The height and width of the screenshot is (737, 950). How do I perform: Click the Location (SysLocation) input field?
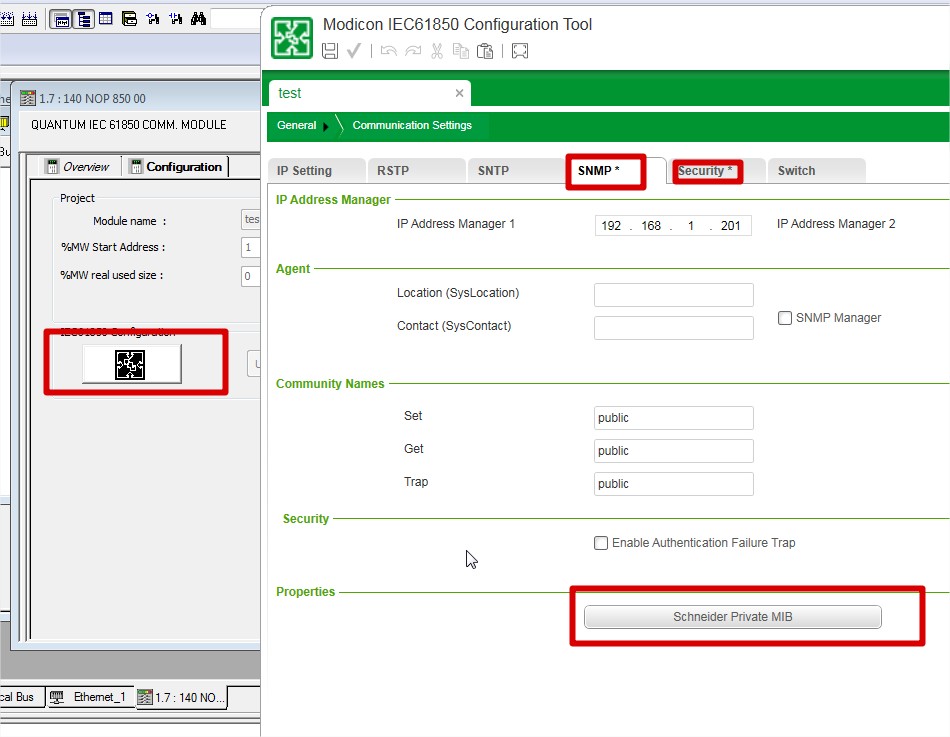point(674,295)
